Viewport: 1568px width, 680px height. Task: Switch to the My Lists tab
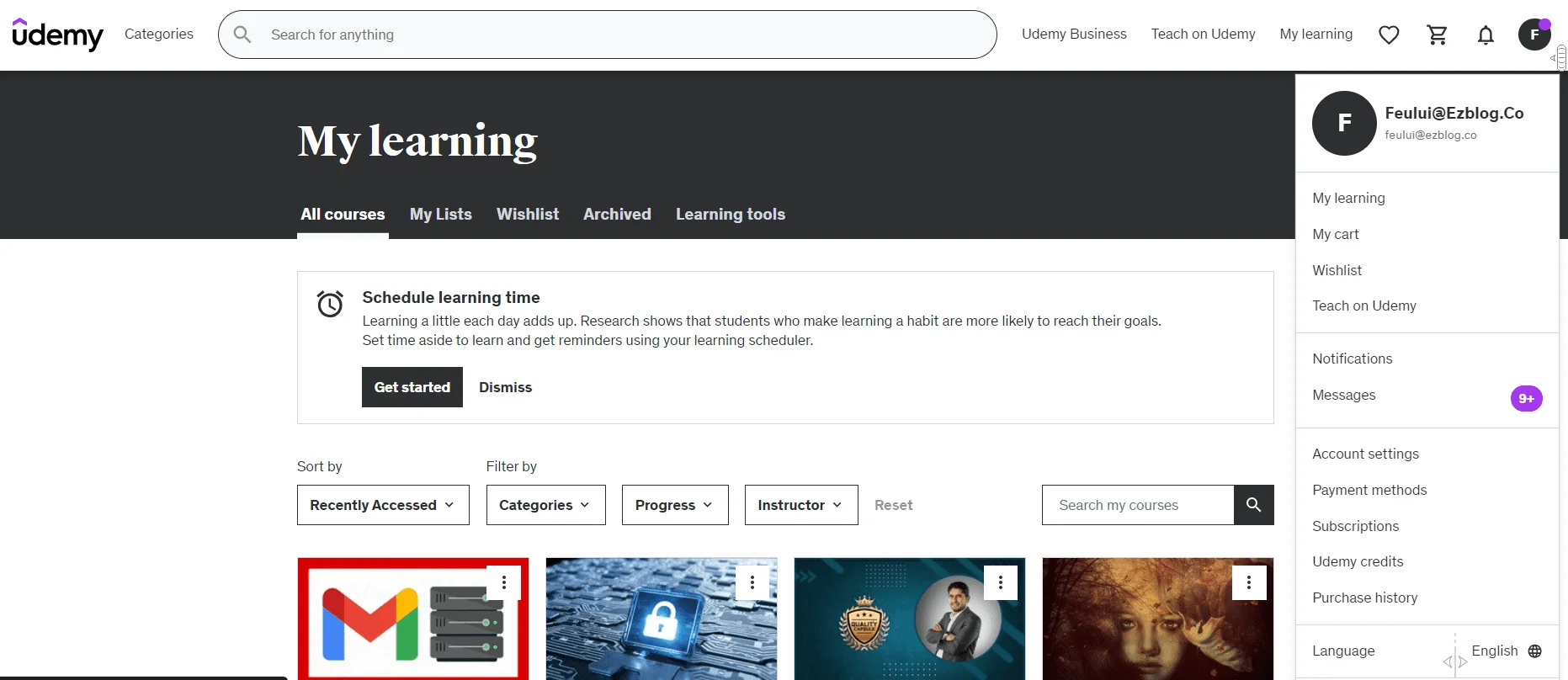pyautogui.click(x=441, y=215)
